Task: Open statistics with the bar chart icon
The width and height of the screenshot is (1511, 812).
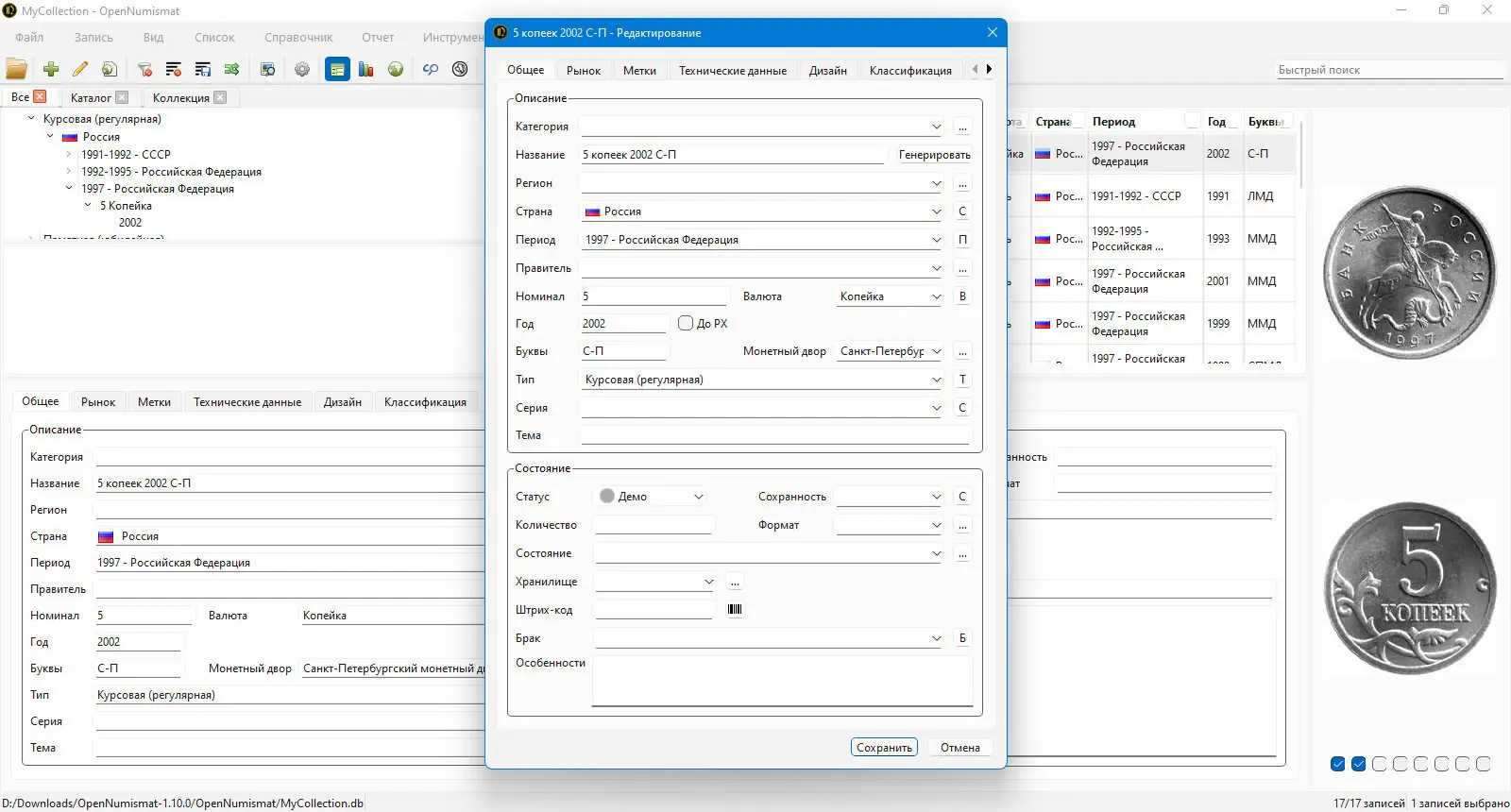Action: coord(366,69)
